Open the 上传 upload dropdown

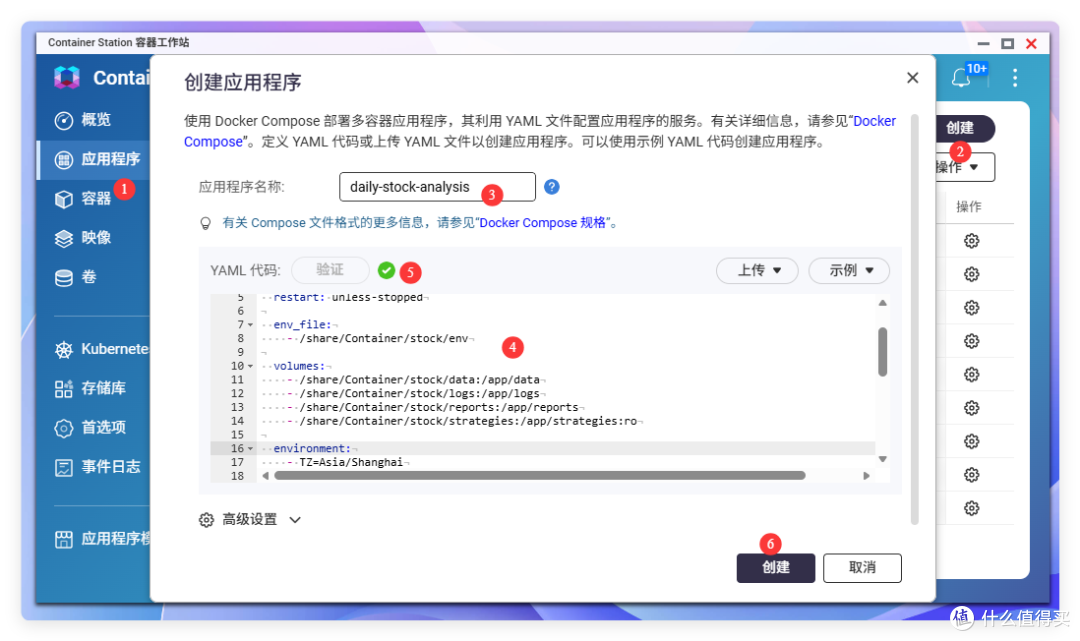pos(757,271)
